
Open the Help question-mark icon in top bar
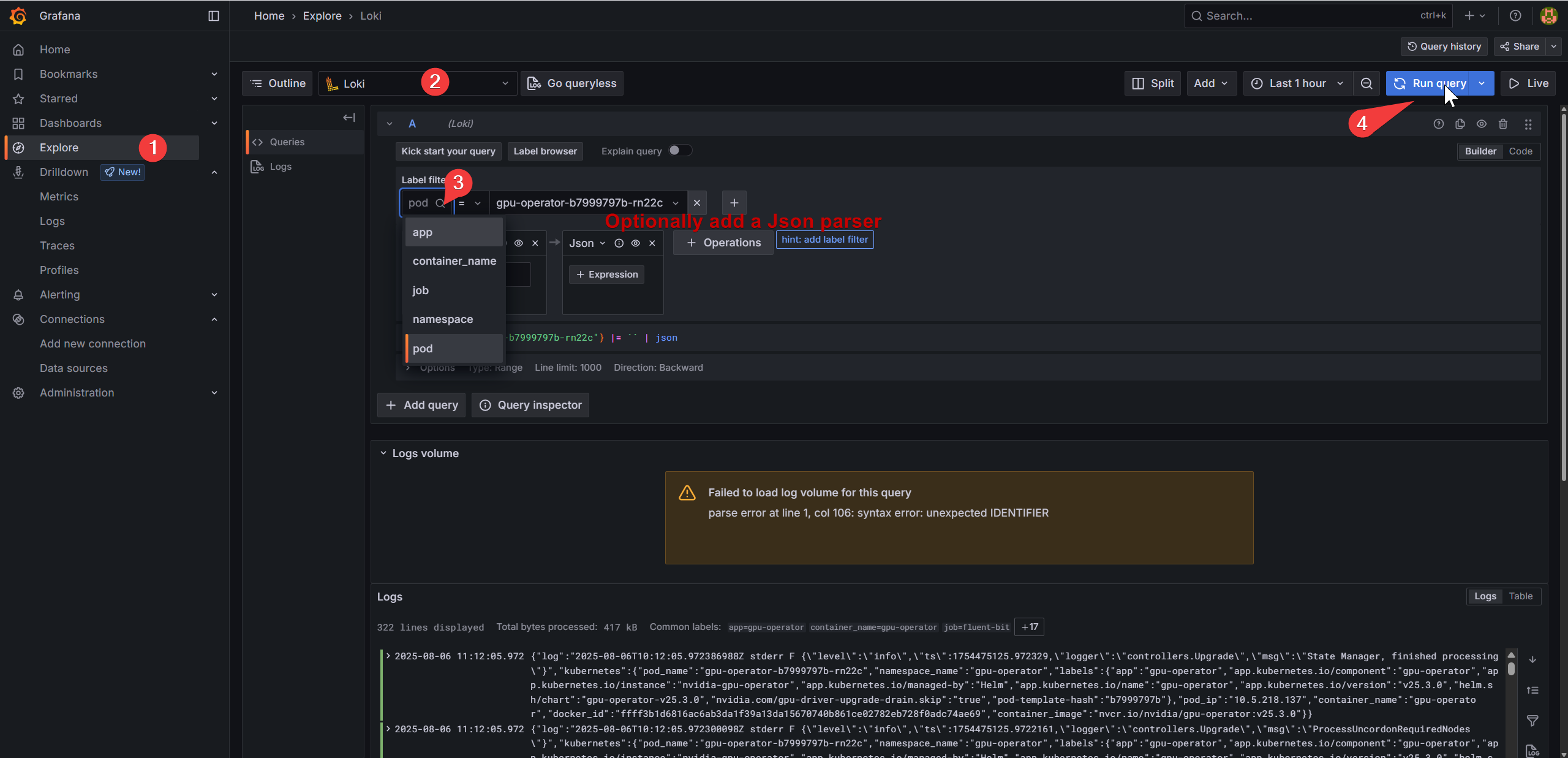pyautogui.click(x=1515, y=16)
